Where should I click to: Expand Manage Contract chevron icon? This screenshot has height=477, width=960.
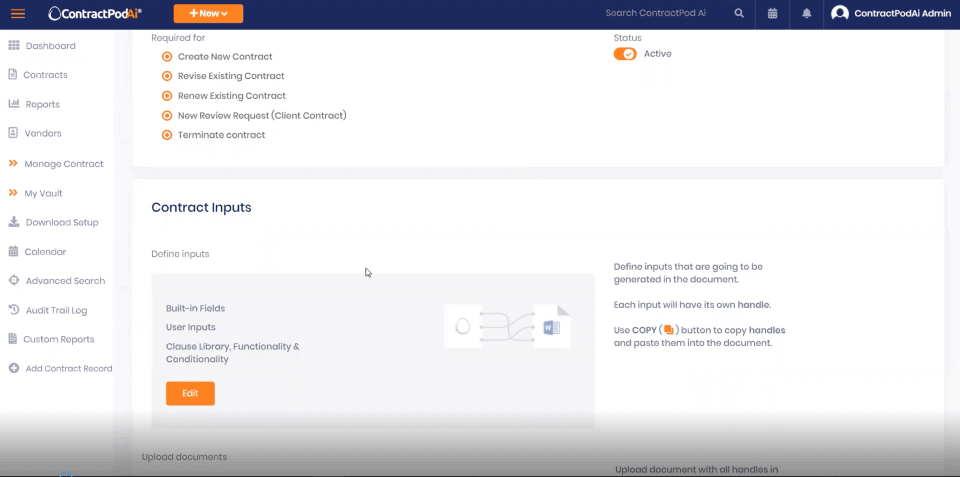13,163
